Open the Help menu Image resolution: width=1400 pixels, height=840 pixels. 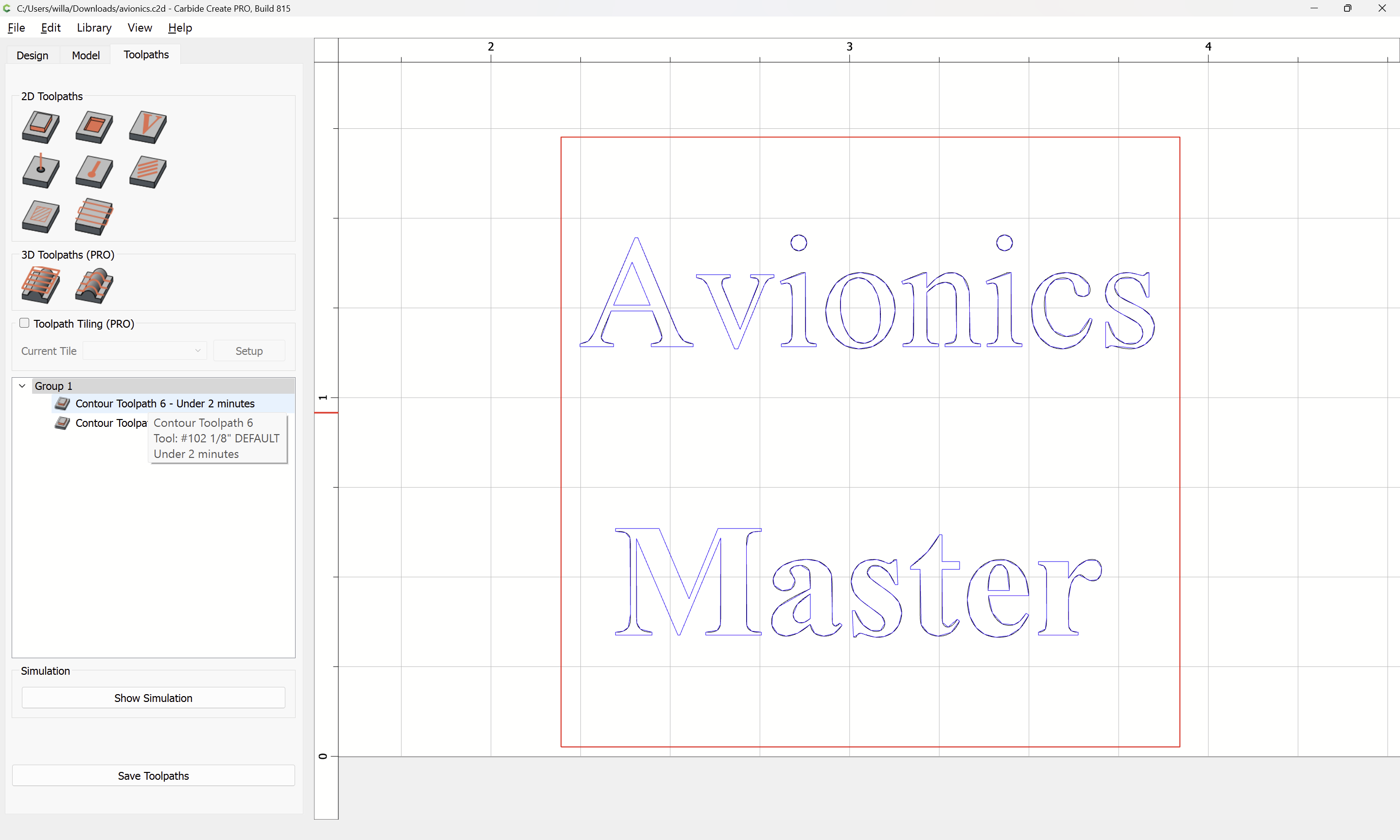[x=180, y=28]
